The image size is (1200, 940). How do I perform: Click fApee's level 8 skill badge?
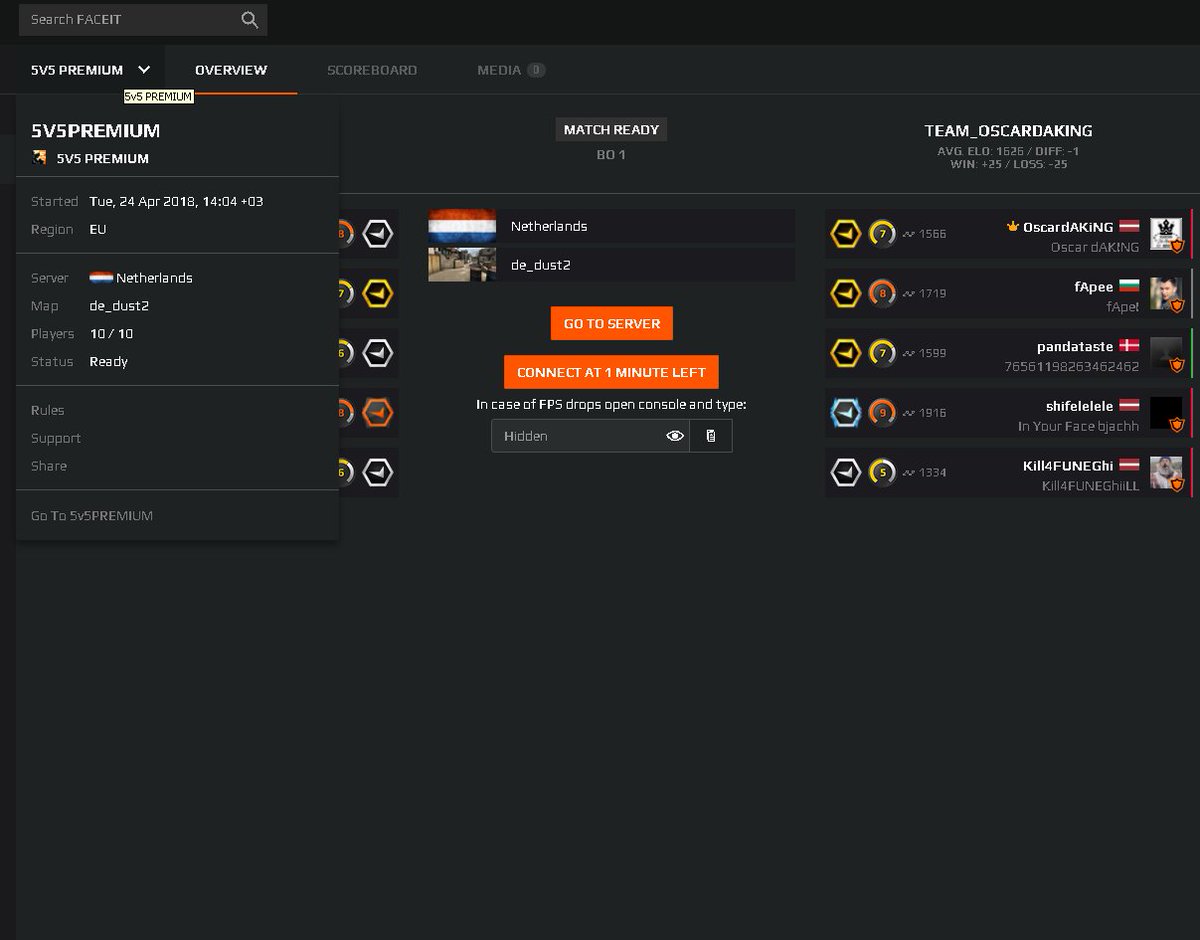point(882,293)
